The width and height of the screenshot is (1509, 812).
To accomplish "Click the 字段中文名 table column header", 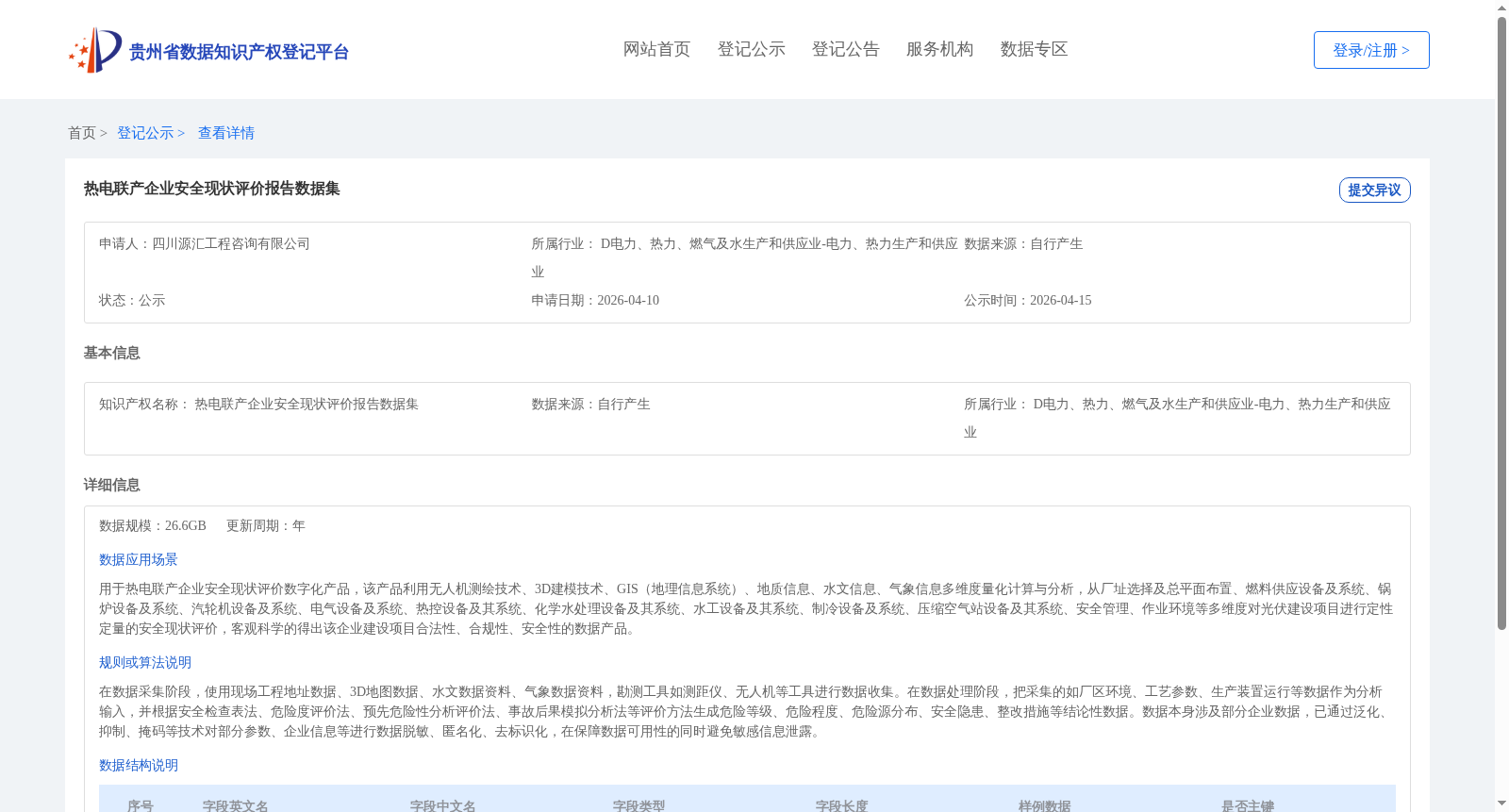I will point(443,805).
